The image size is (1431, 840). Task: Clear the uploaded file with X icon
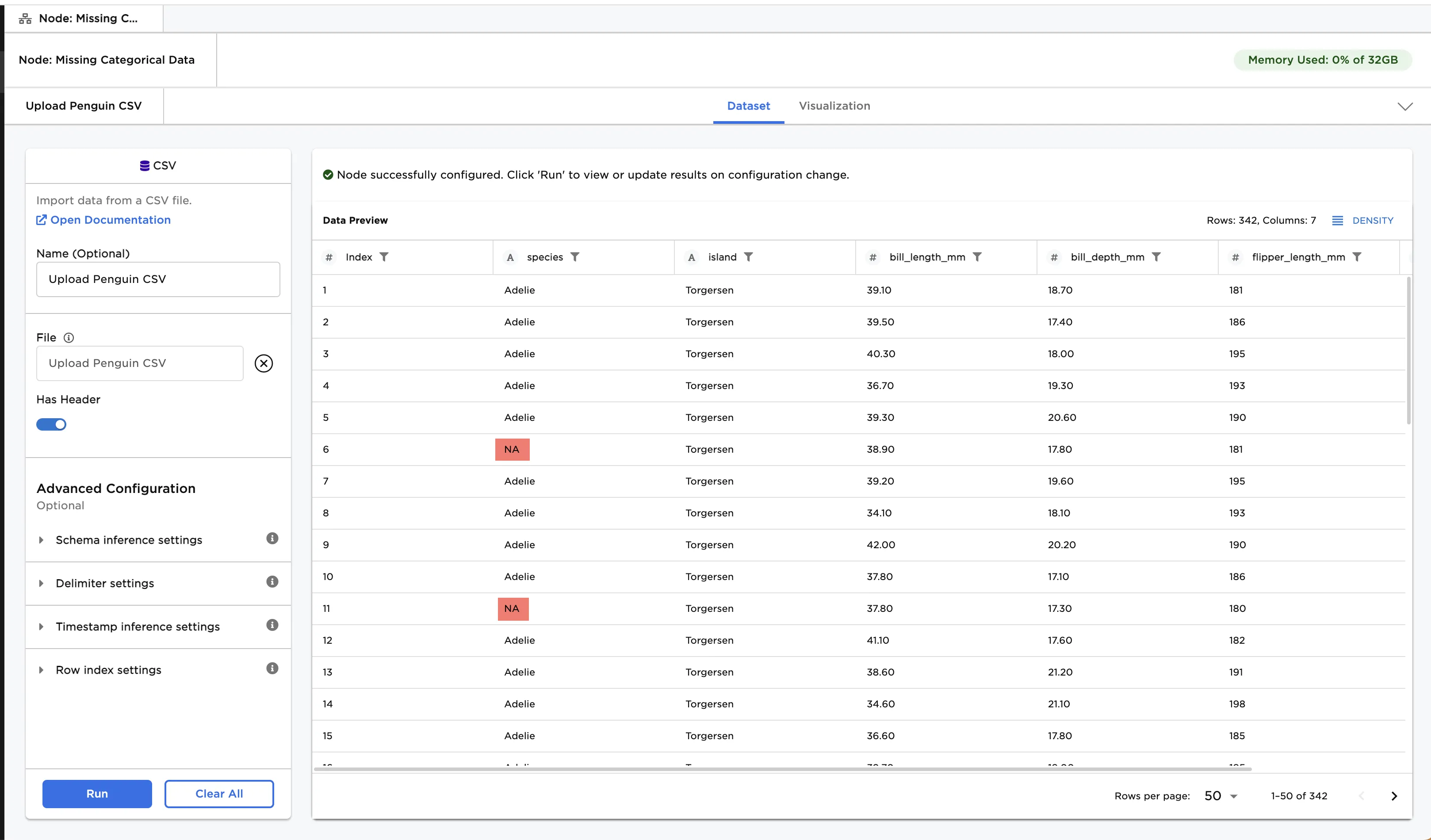(x=264, y=363)
